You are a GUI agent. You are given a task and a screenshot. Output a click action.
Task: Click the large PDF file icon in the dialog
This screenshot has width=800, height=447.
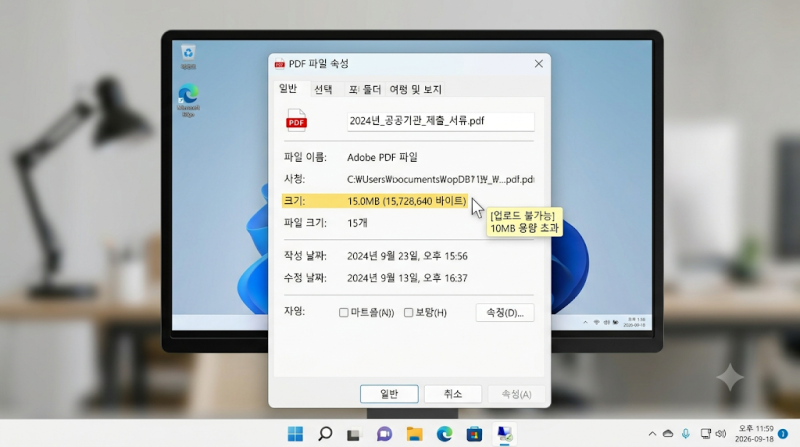296,120
